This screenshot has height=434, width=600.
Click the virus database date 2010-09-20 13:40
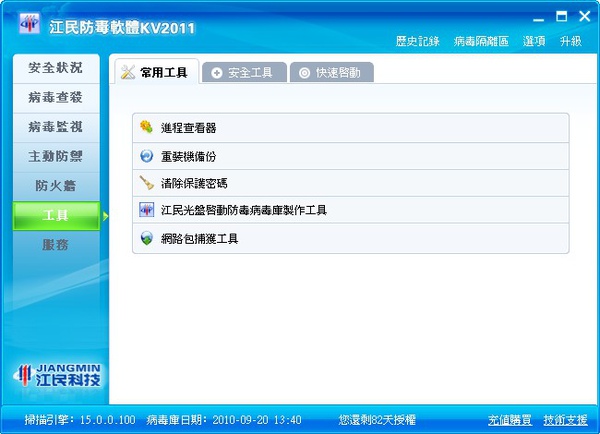(x=257, y=420)
